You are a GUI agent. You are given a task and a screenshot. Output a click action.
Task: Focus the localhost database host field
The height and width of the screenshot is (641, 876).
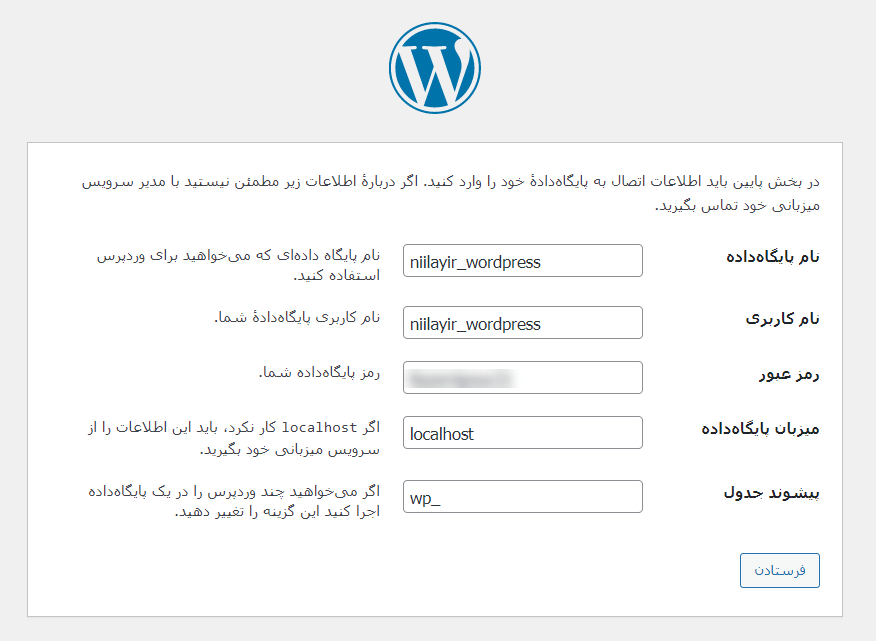click(522, 433)
